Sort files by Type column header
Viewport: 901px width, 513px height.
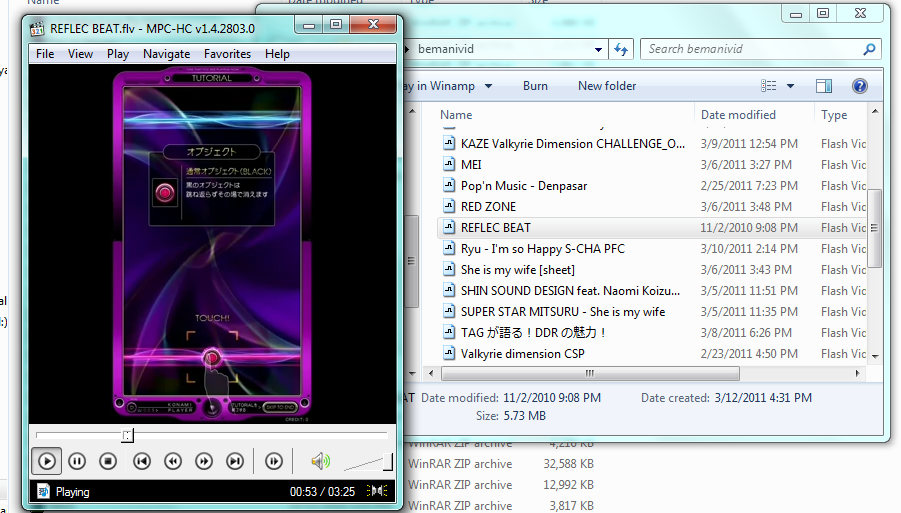(x=834, y=115)
